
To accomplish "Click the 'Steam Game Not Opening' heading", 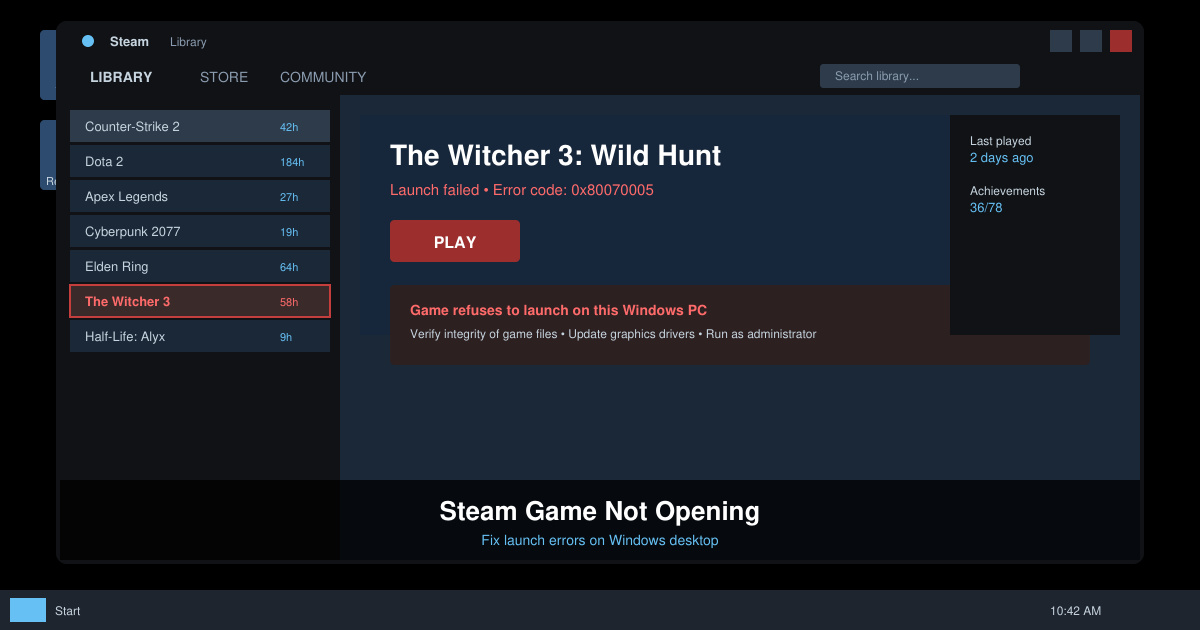I will (600, 511).
